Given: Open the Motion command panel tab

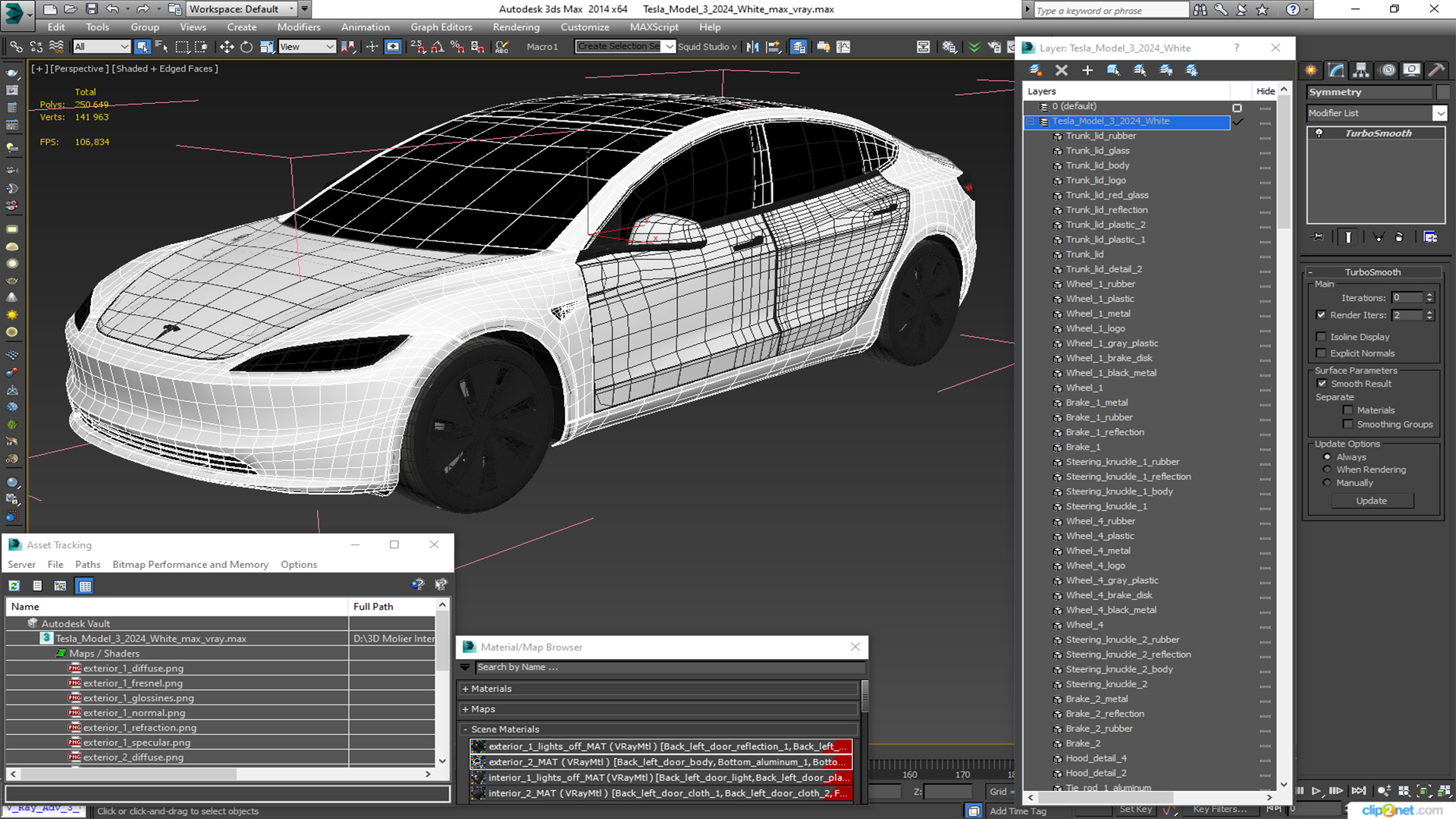Looking at the screenshot, I should tap(1388, 70).
